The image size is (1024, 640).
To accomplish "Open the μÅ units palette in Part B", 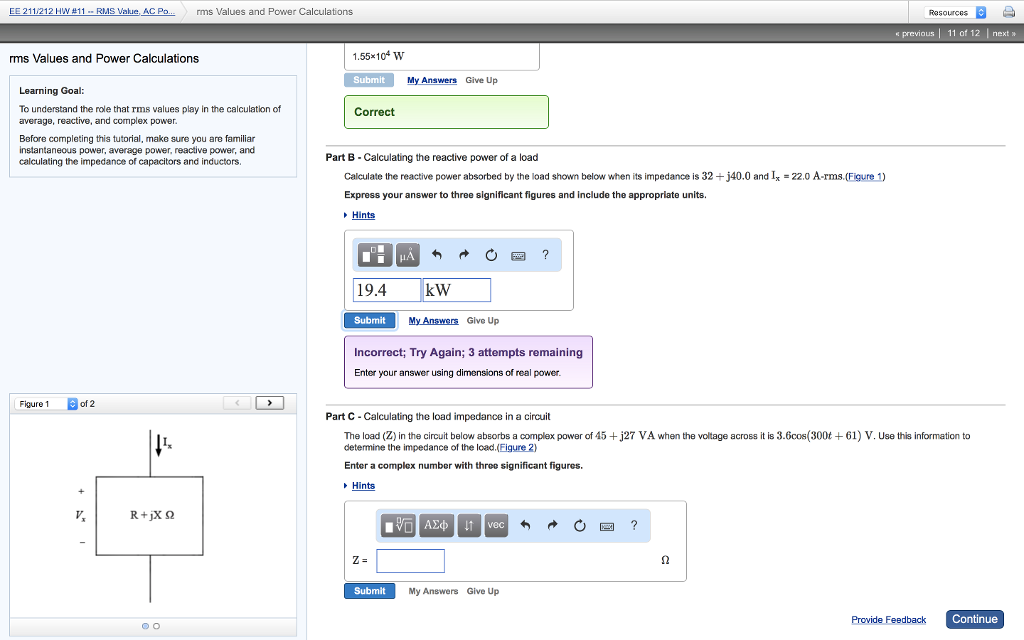I will click(408, 254).
